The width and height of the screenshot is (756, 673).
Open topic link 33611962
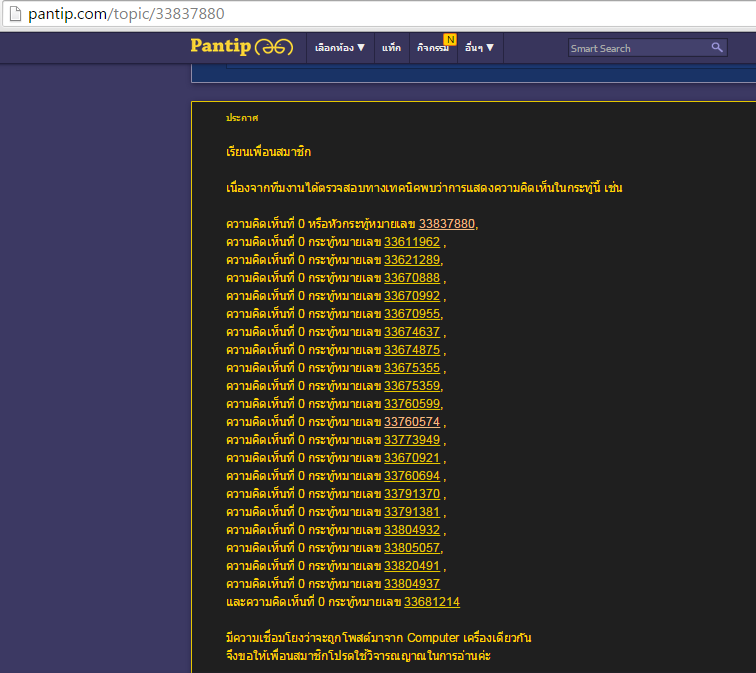(x=412, y=242)
